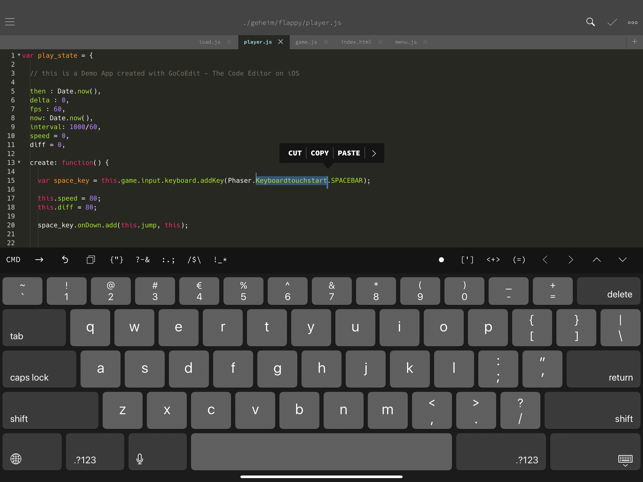Tap the copy/duplicate icon in the toolbar
Image resolution: width=643 pixels, height=482 pixels.
pyautogui.click(x=90, y=260)
